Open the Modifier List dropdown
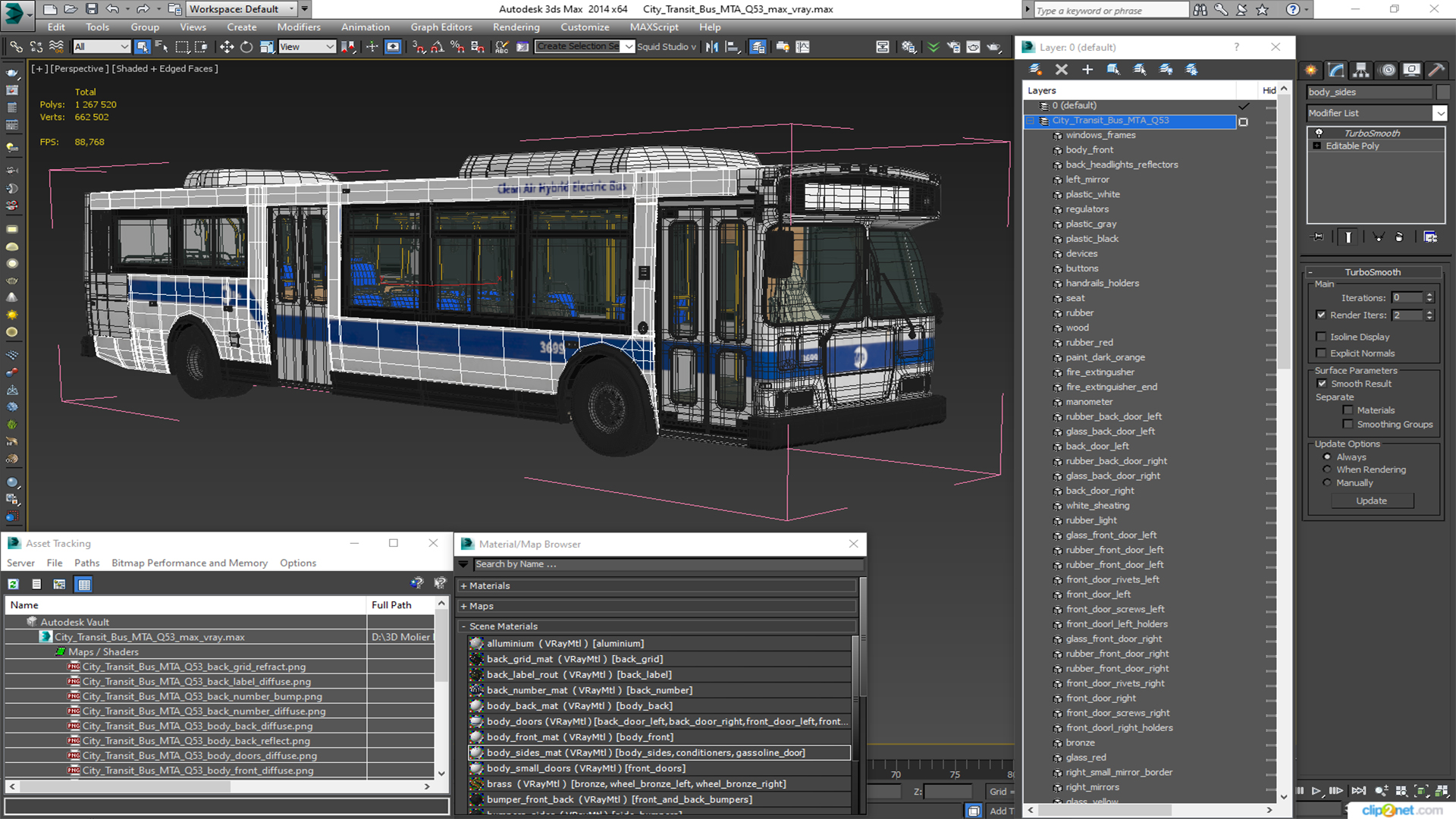 (1439, 113)
